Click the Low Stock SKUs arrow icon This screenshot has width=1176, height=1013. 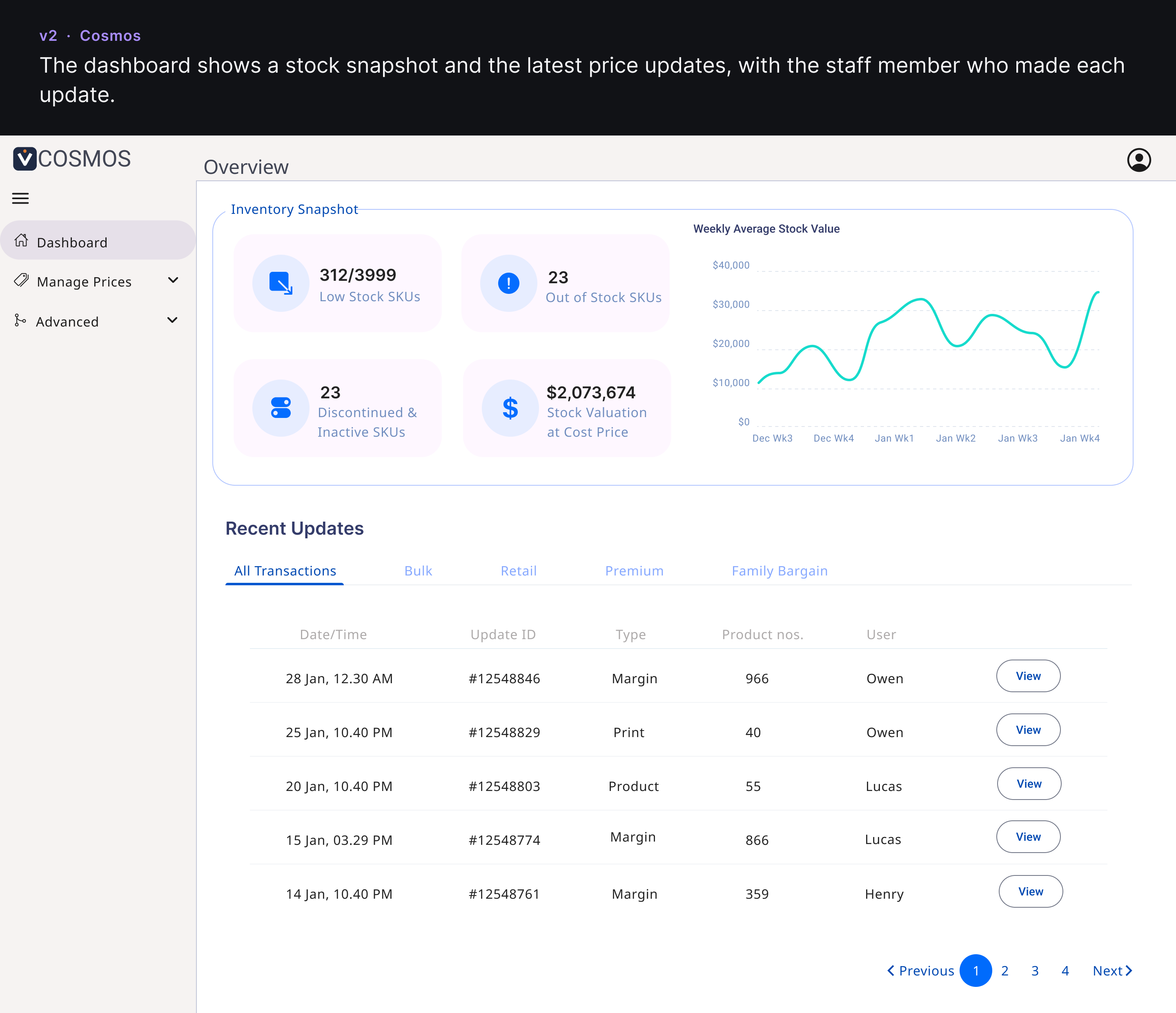click(281, 283)
